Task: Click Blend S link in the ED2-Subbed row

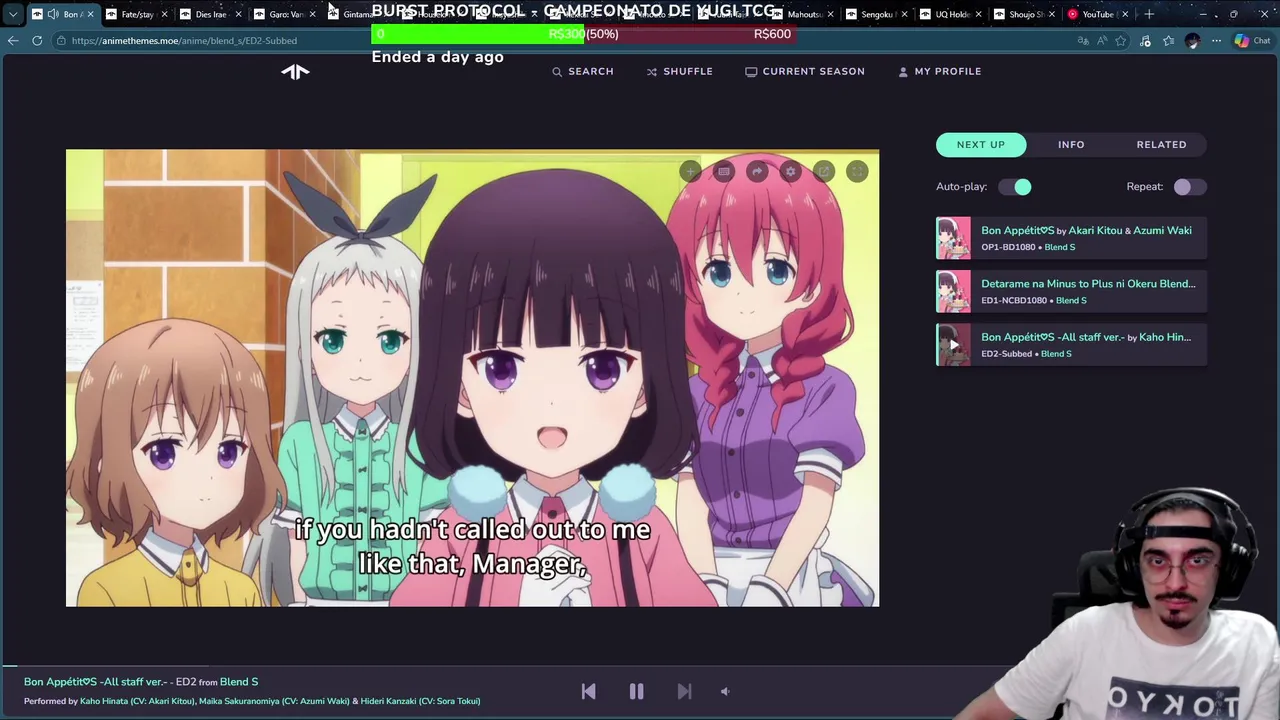Action: click(1056, 354)
